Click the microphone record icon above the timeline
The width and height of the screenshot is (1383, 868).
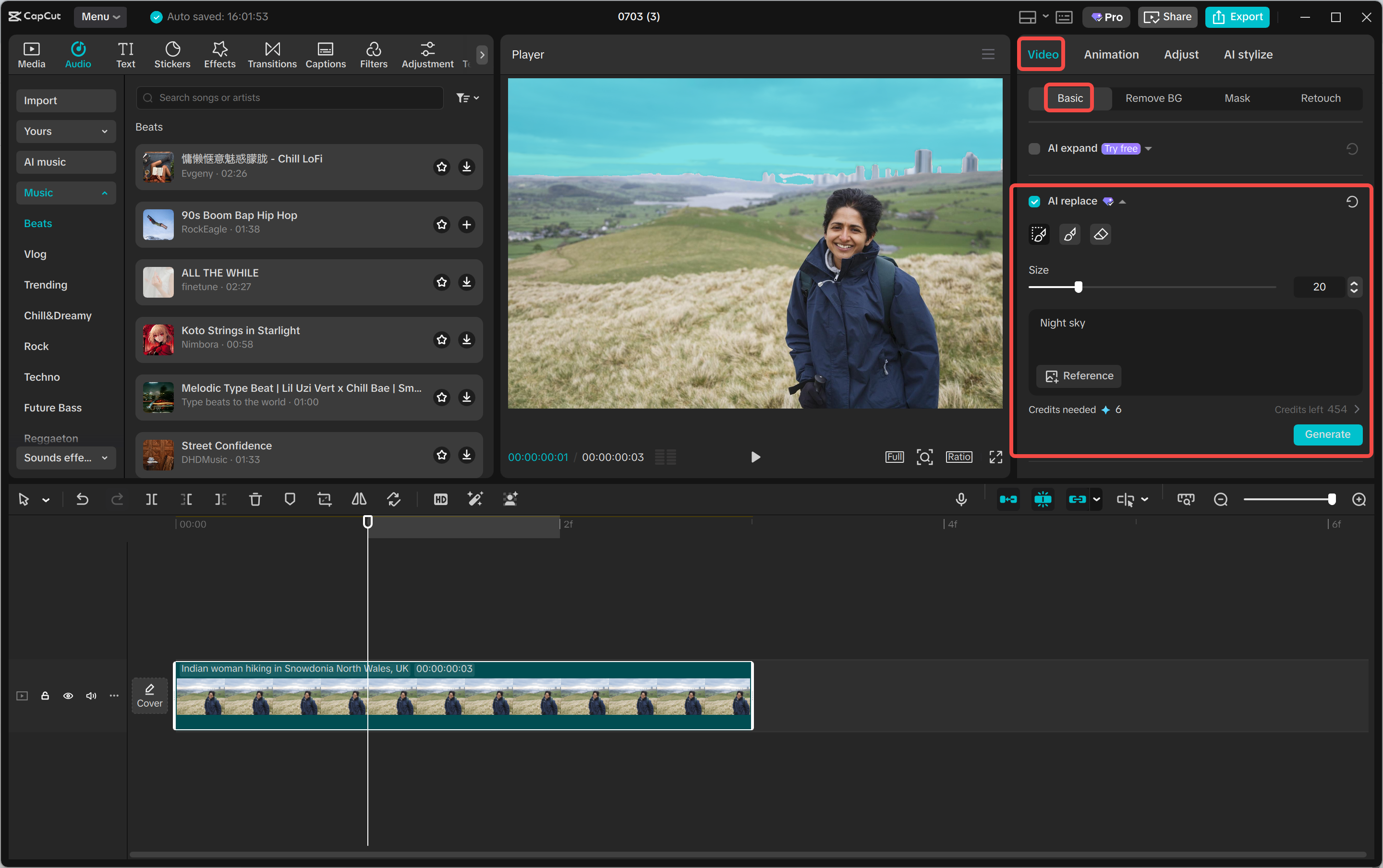pyautogui.click(x=961, y=499)
